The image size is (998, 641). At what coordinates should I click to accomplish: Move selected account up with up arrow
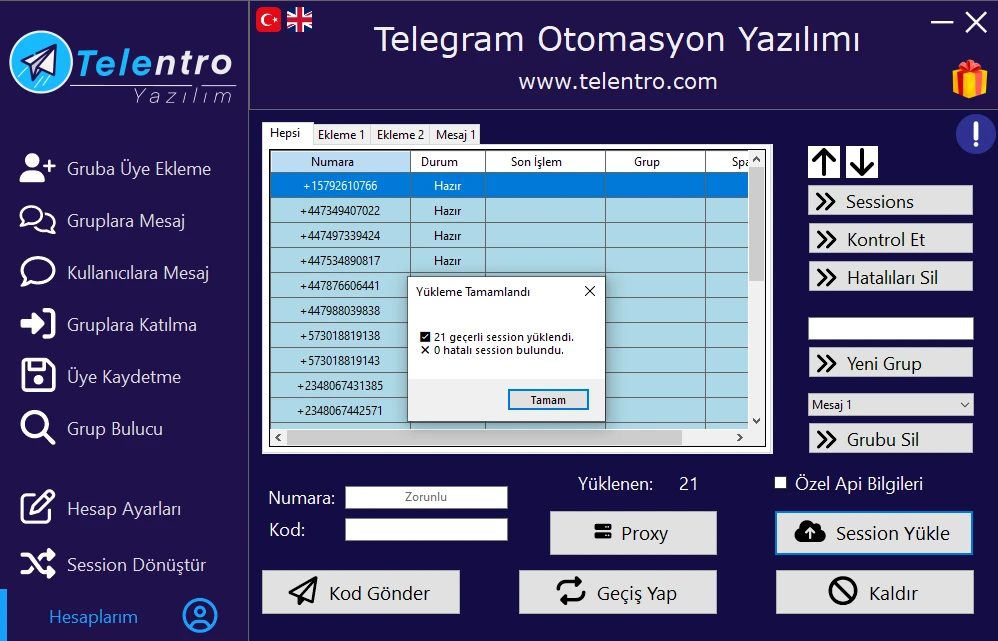click(x=824, y=162)
